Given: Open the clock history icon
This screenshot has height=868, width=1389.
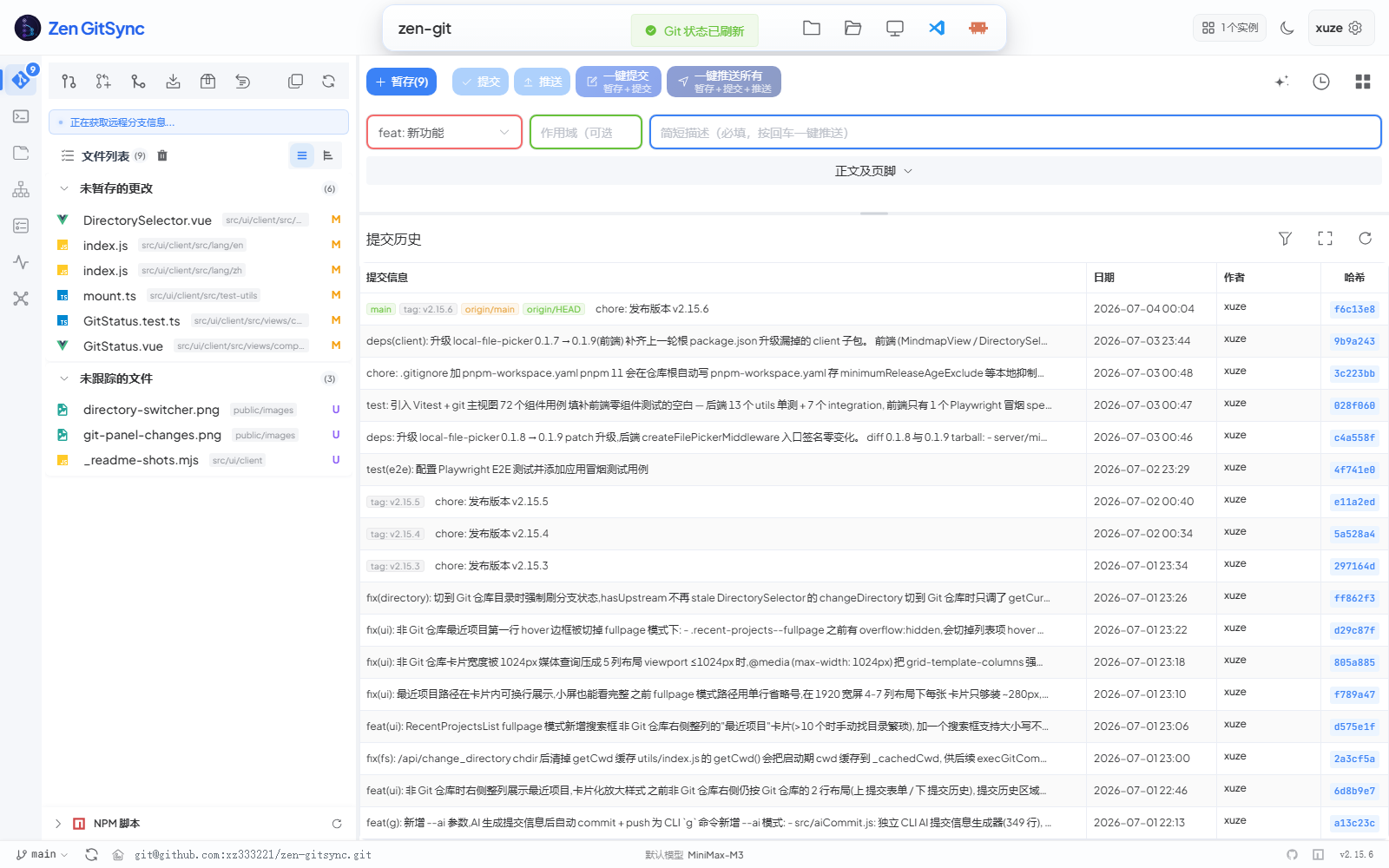Looking at the screenshot, I should click(1321, 82).
